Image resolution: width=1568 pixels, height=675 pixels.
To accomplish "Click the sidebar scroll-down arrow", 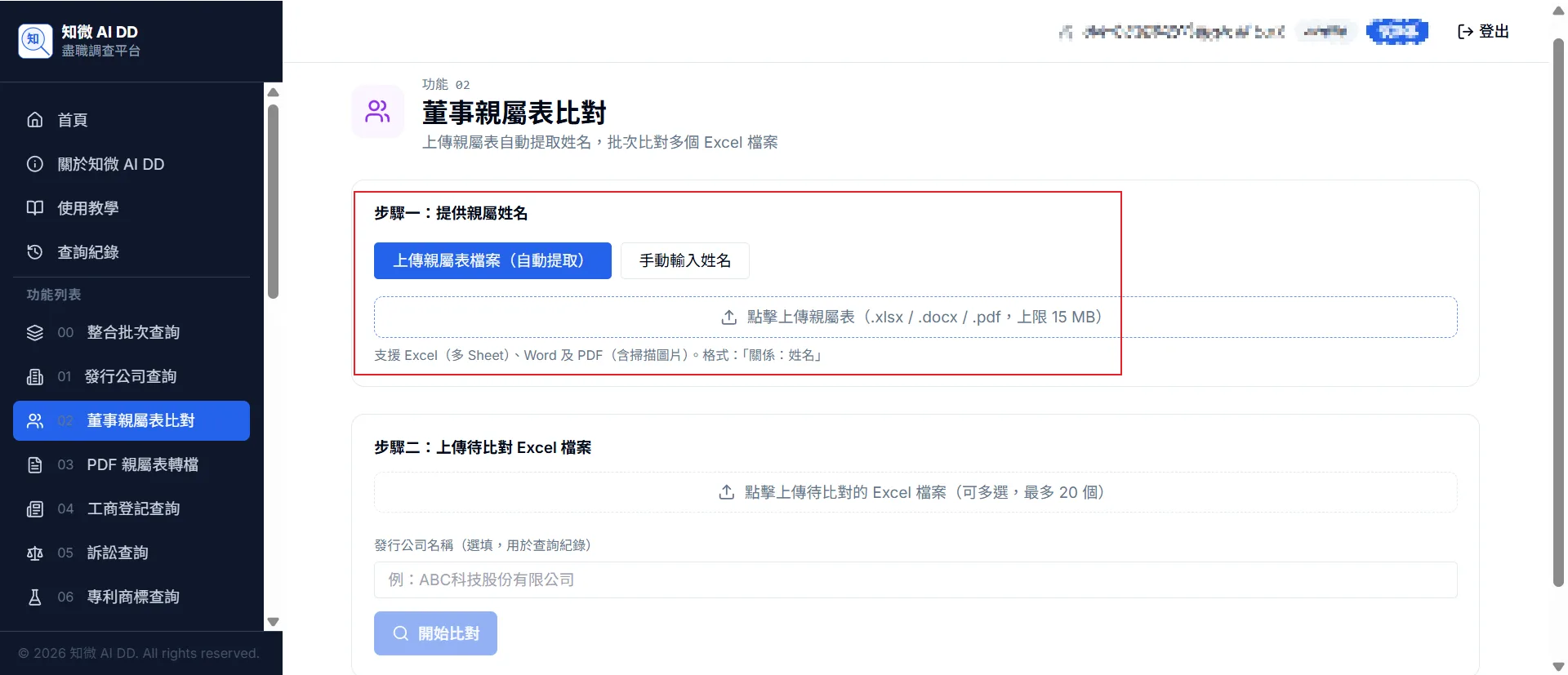I will [274, 622].
